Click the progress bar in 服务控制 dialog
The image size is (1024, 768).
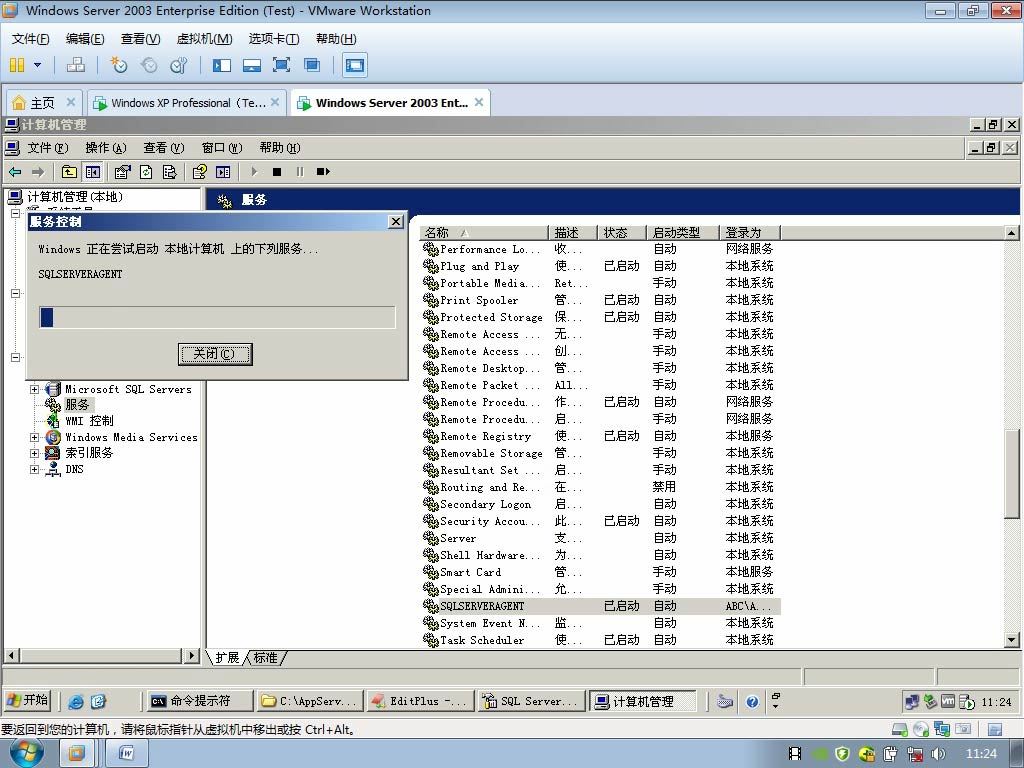pos(217,317)
